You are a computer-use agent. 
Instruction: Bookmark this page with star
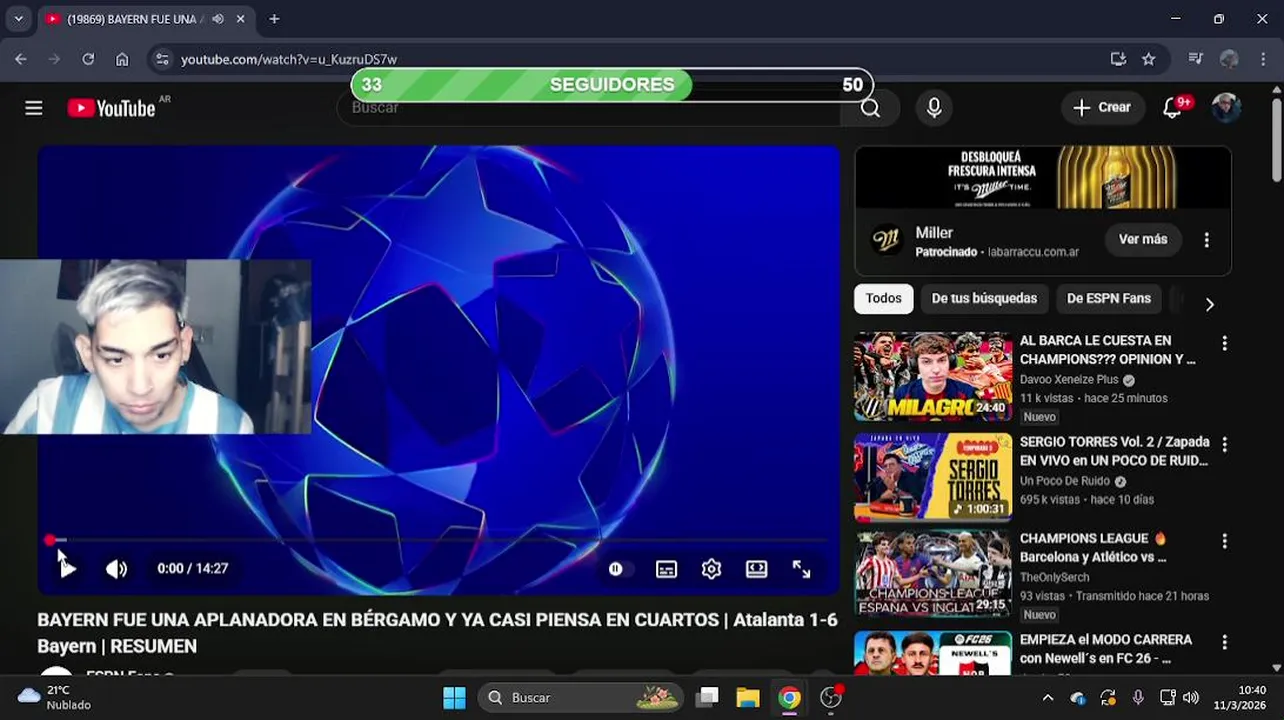click(x=1148, y=59)
